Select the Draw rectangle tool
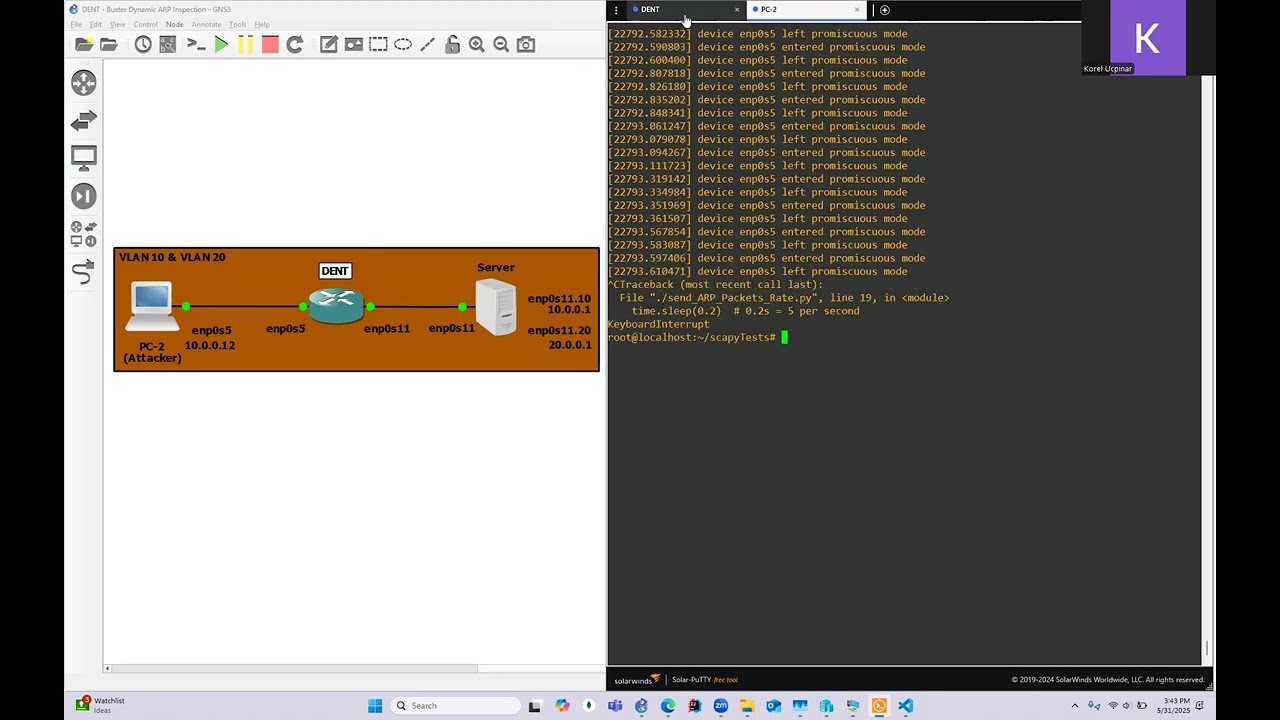1280x720 pixels. (378, 44)
